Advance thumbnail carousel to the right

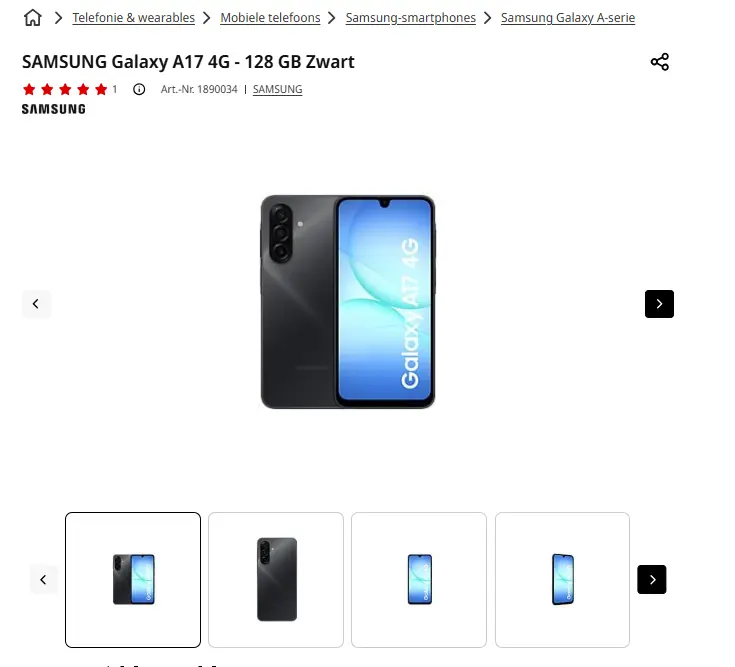click(652, 579)
